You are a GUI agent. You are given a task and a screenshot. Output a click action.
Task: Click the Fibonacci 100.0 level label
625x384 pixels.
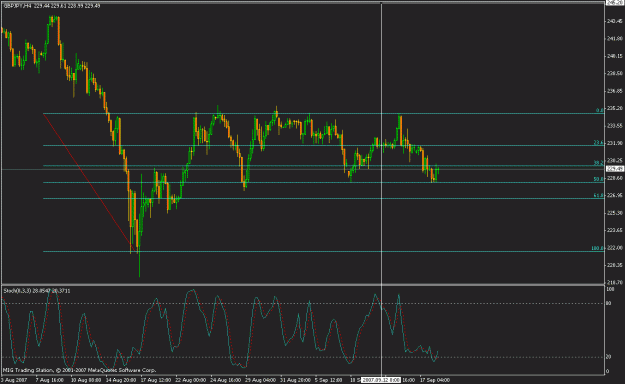[x=597, y=248]
